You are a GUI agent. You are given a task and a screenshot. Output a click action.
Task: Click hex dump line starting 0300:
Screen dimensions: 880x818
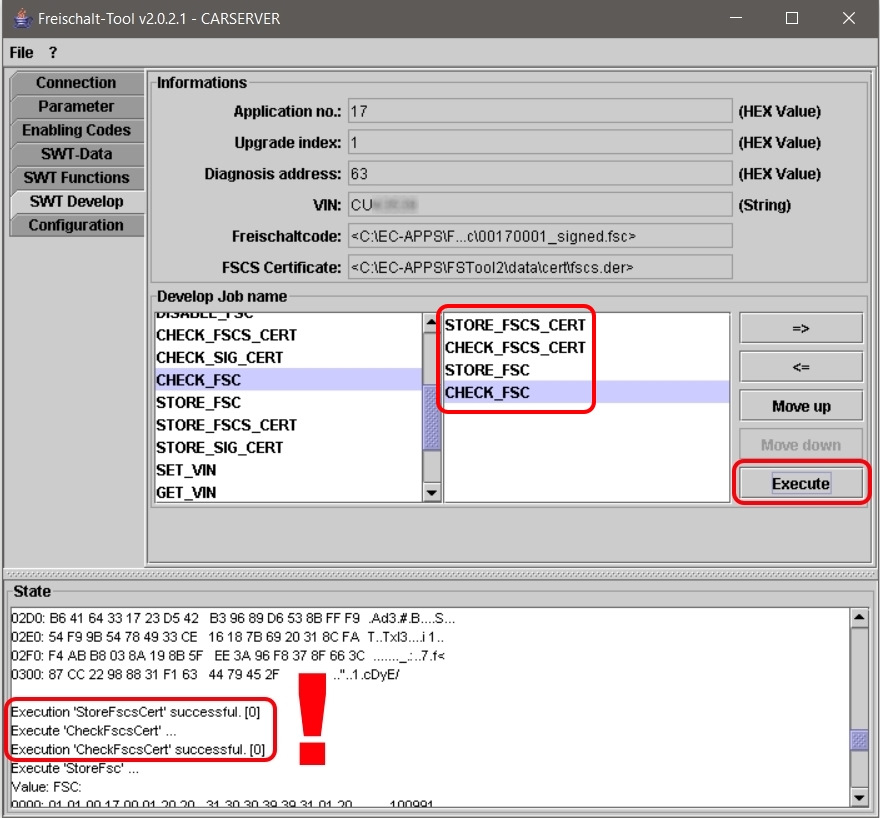pyautogui.click(x=205, y=674)
